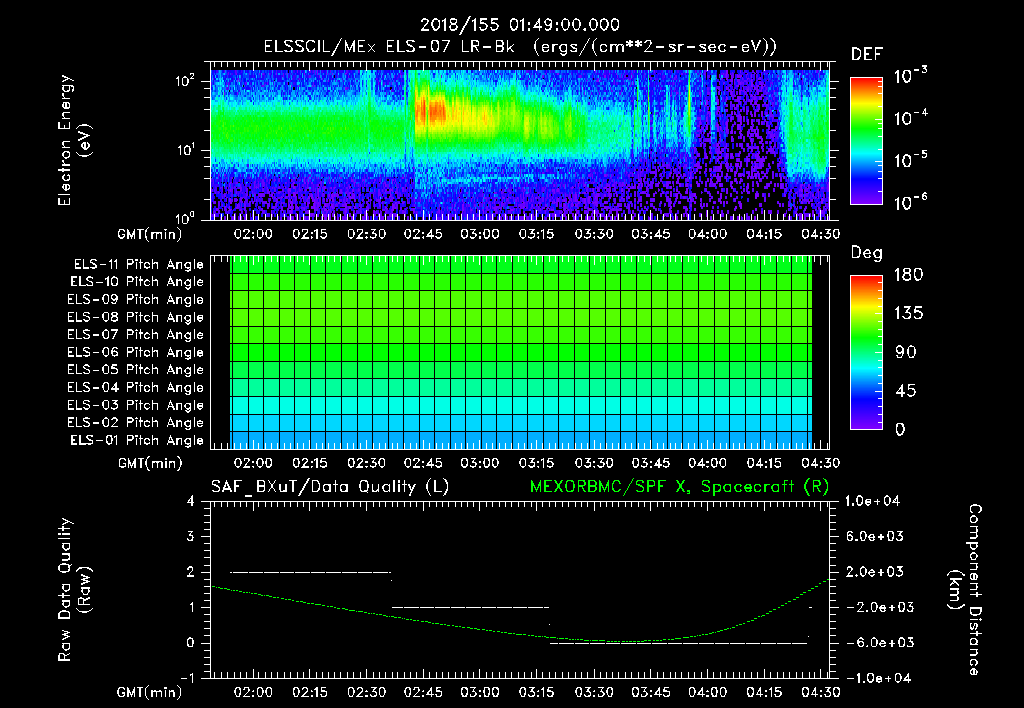Click the ELS-04 Pitch Angle label
The image size is (1024, 708).
[x=135, y=387]
